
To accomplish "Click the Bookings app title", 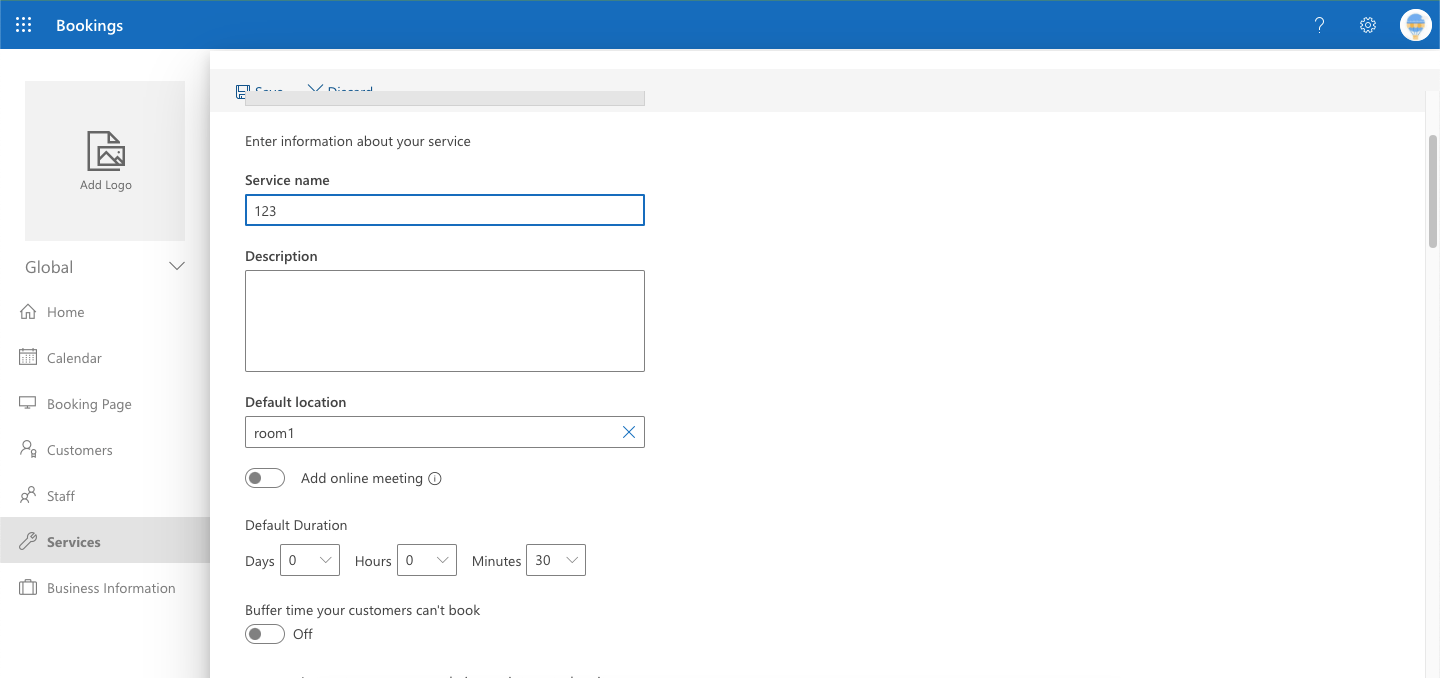I will coord(89,25).
